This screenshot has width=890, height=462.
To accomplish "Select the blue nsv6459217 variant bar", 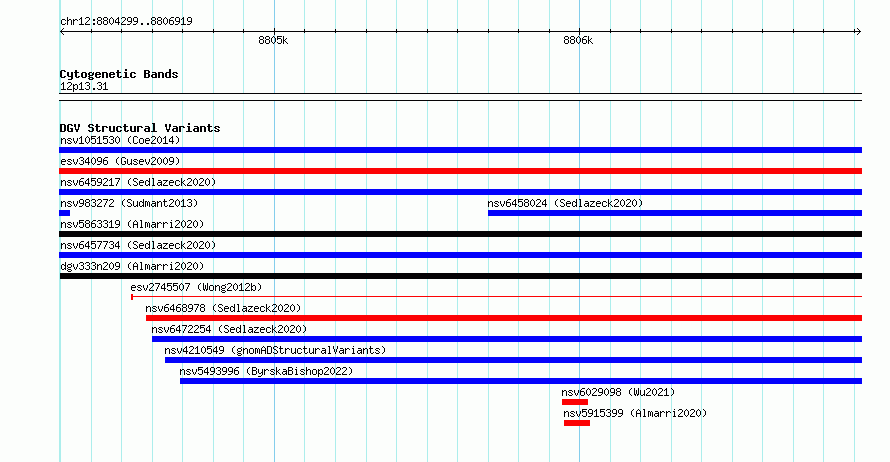I will 460,192.
